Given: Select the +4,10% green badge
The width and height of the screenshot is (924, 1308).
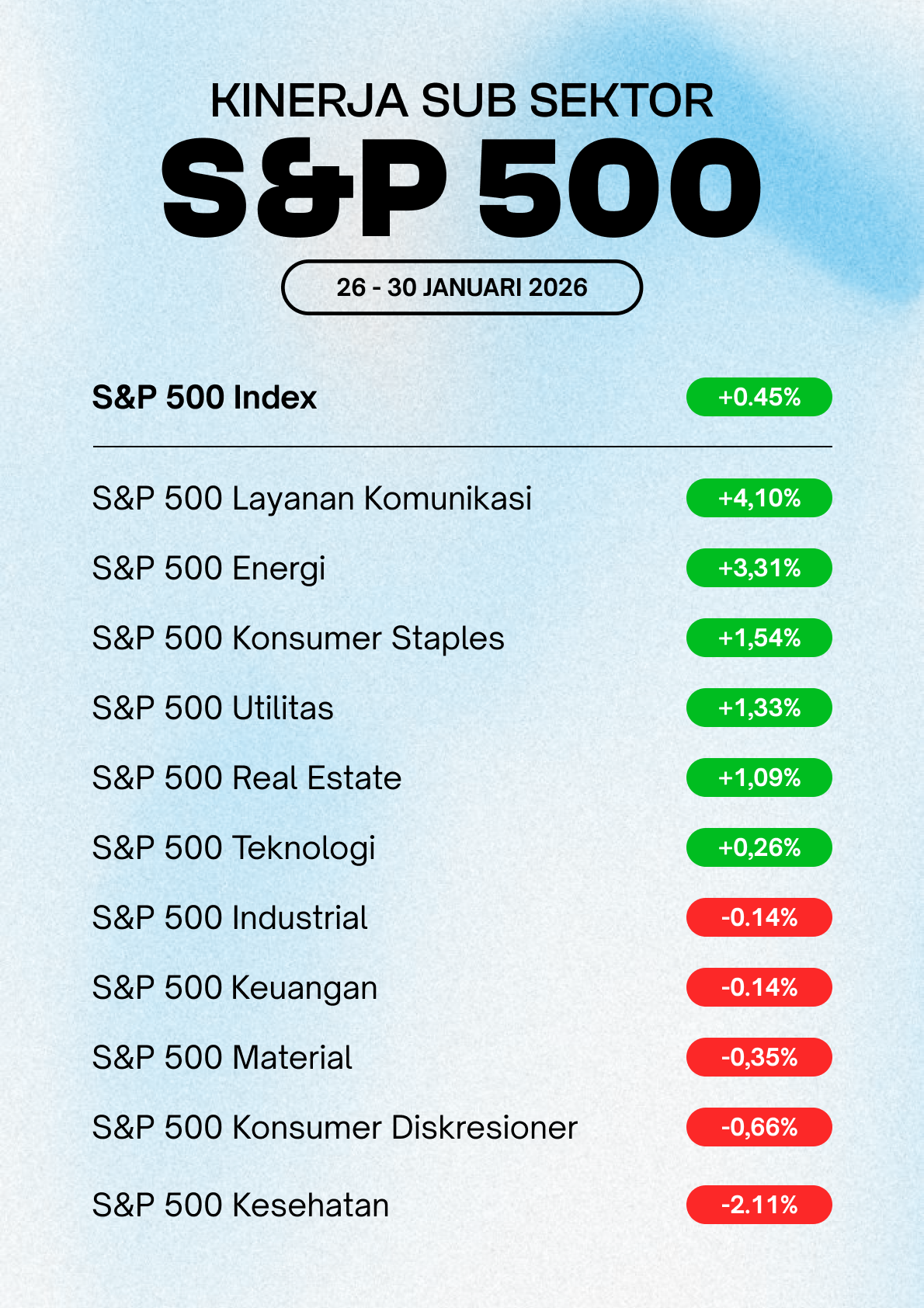Looking at the screenshot, I should pos(759,499).
